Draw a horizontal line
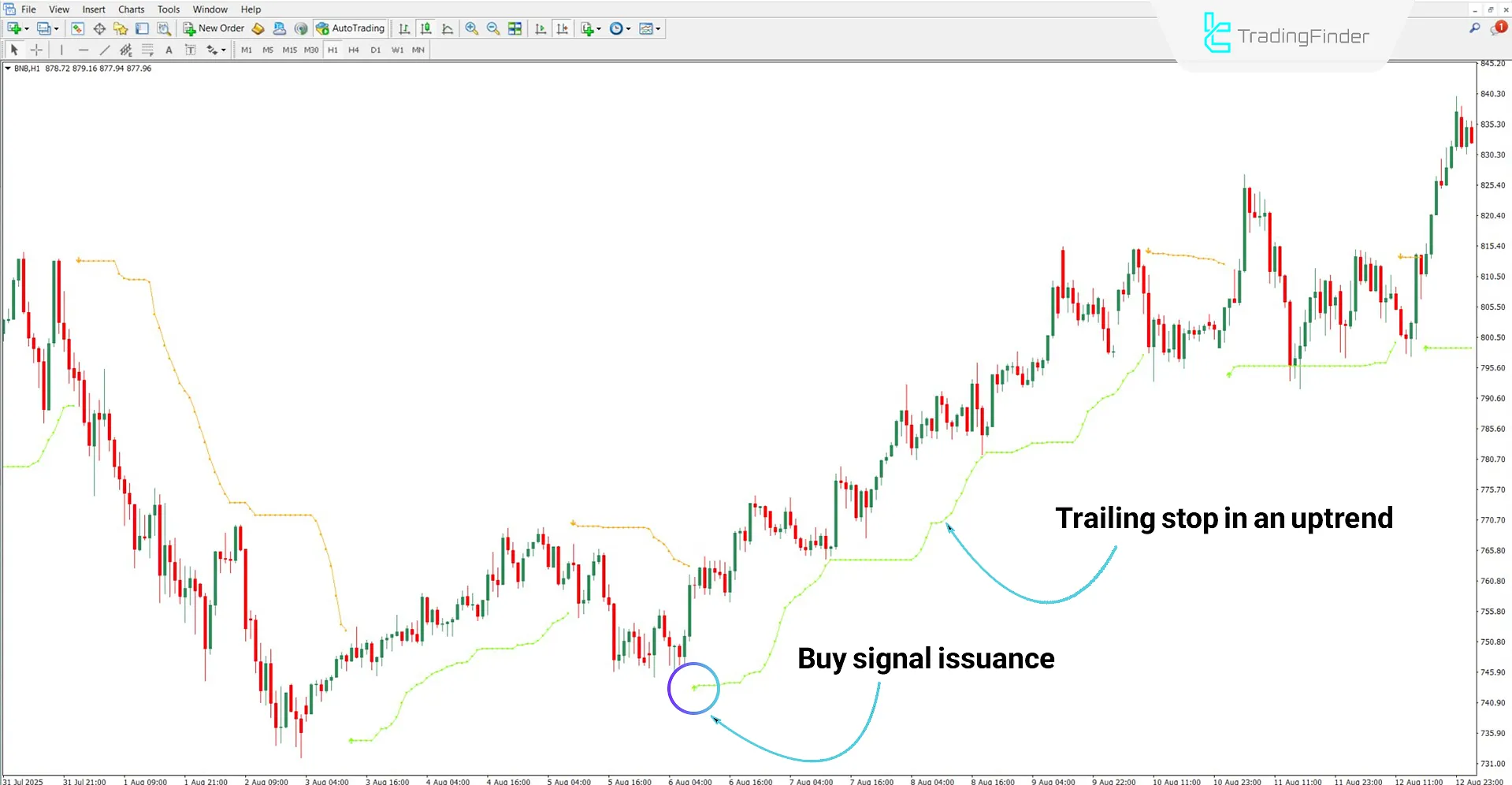 83,50
